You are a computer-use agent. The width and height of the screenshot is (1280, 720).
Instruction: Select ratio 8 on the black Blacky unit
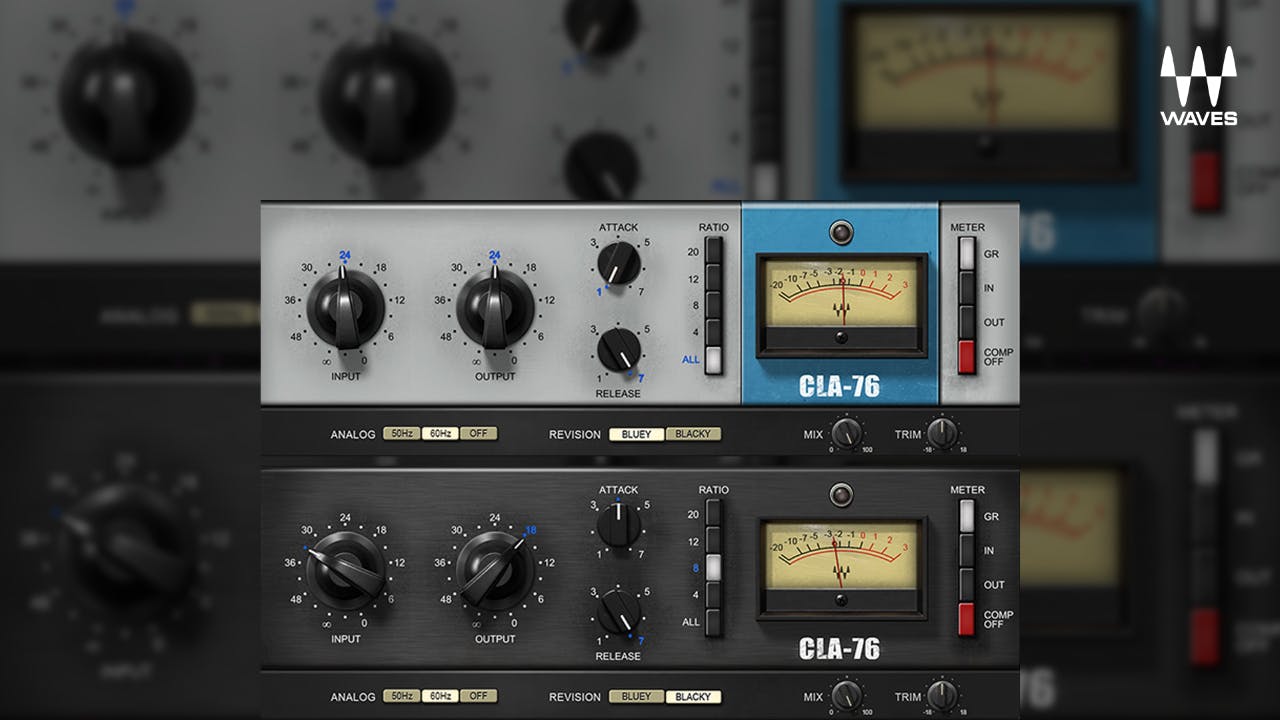click(713, 567)
